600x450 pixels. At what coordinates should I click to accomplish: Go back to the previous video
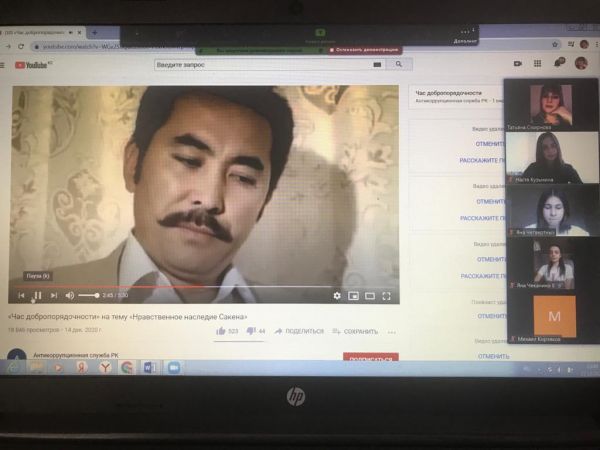click(x=21, y=295)
